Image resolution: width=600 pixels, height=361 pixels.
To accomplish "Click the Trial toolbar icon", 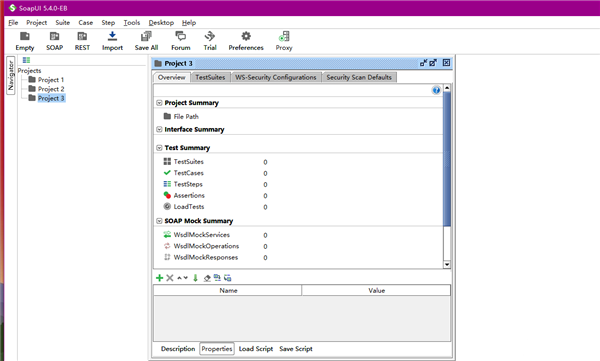I will (210, 41).
